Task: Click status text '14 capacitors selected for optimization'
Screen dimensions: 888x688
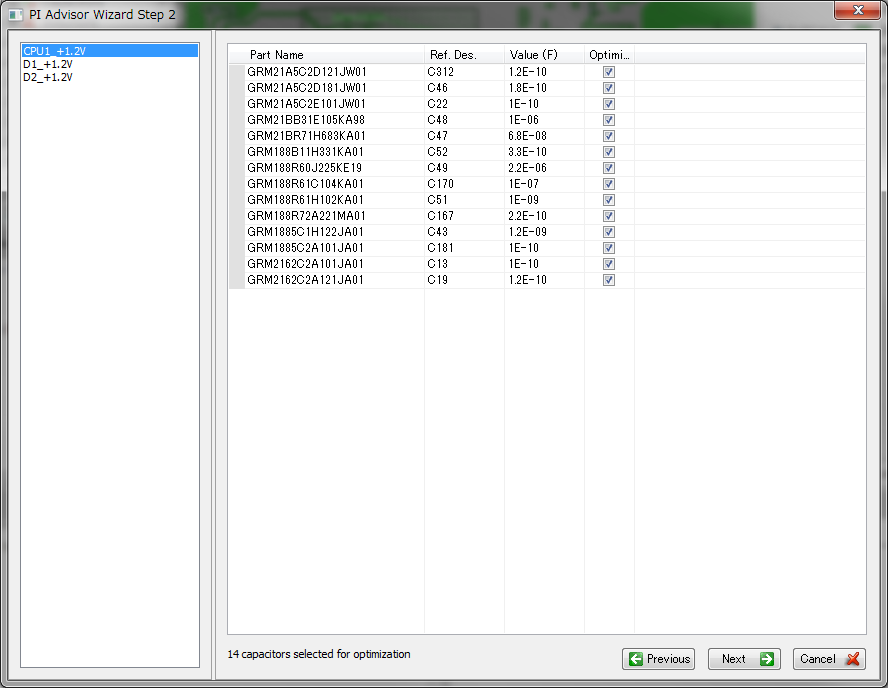Action: tap(319, 655)
